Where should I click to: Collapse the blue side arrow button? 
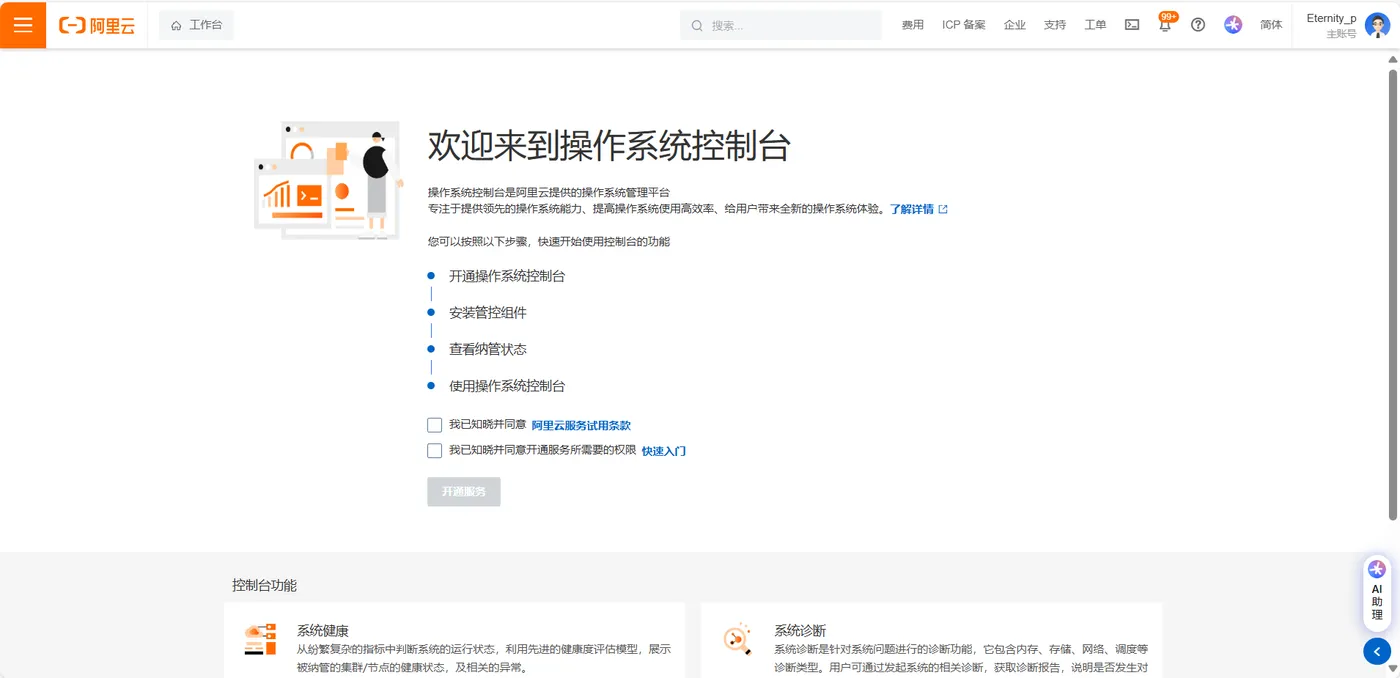(1377, 651)
